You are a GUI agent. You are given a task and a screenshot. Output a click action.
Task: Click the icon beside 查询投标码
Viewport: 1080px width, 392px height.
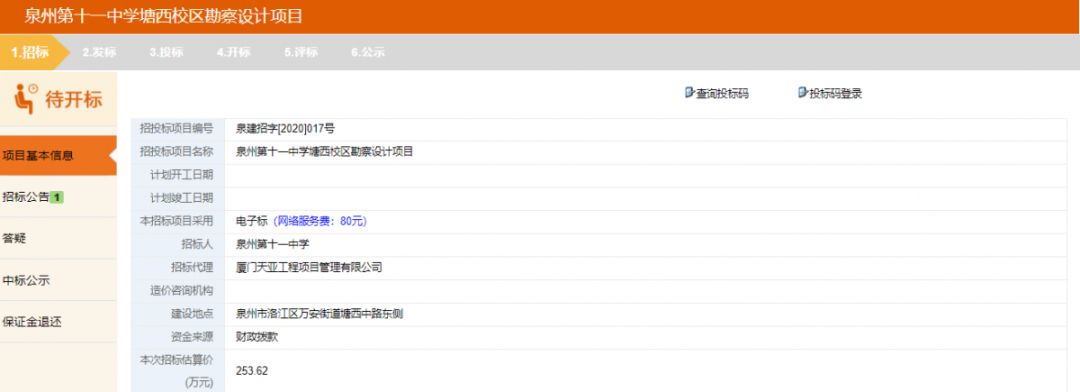[x=689, y=92]
